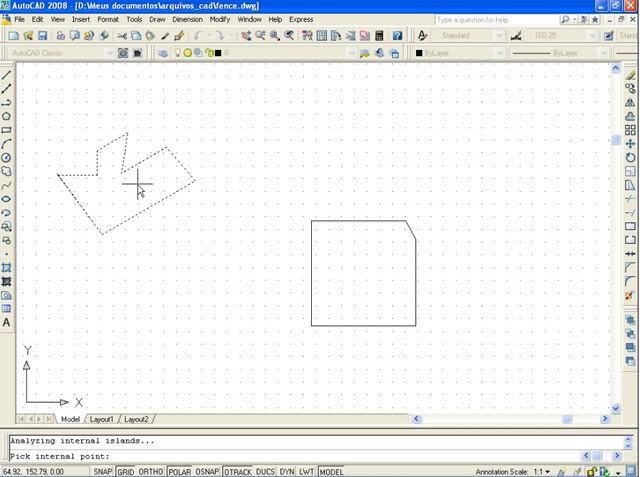The image size is (640, 477).
Task: Toggle POLAR tracking in status bar
Action: [x=180, y=472]
